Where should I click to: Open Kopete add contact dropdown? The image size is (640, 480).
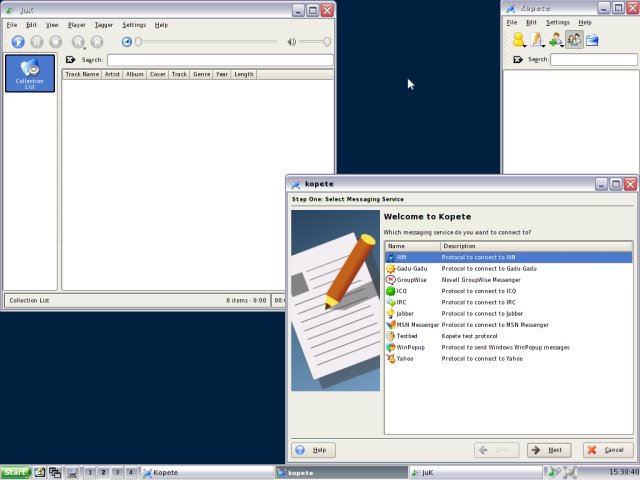(556, 40)
